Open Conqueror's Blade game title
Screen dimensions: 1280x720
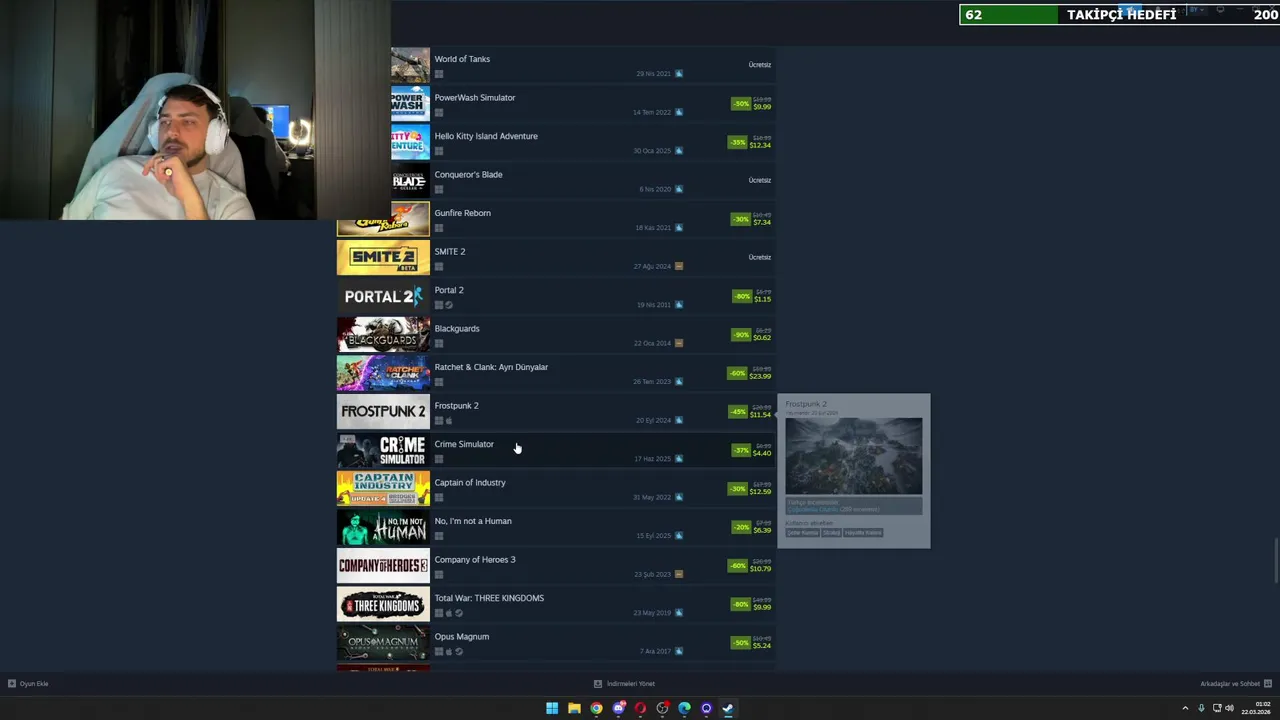point(468,175)
